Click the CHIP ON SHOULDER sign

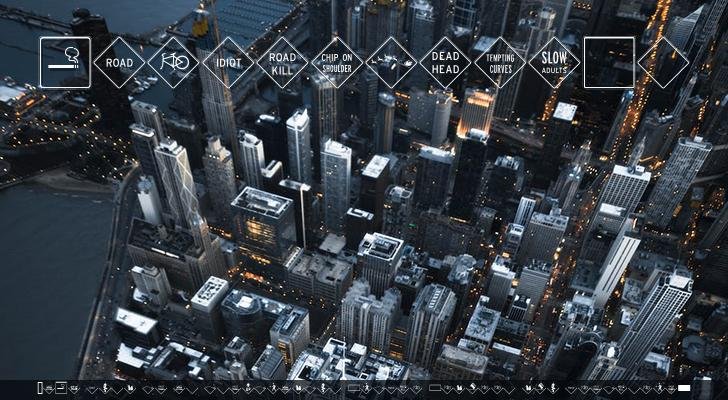click(337, 62)
